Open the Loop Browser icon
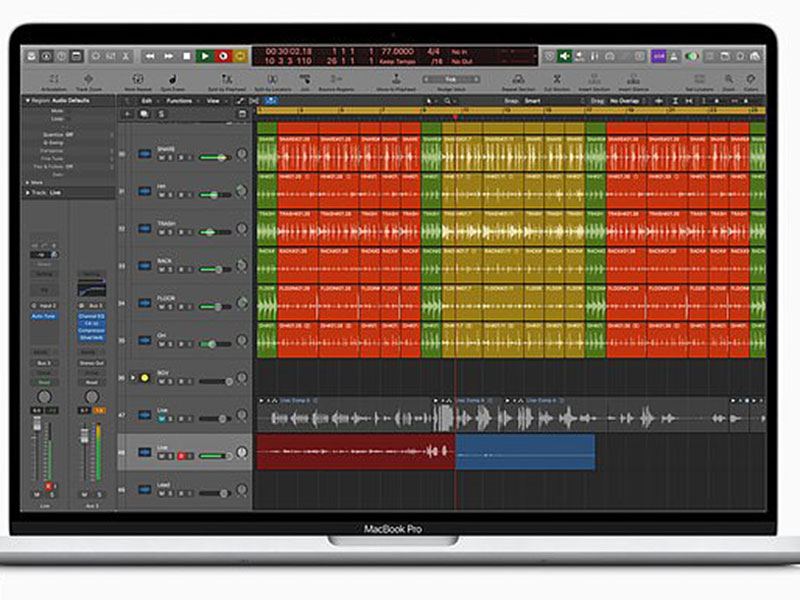 (x=740, y=56)
